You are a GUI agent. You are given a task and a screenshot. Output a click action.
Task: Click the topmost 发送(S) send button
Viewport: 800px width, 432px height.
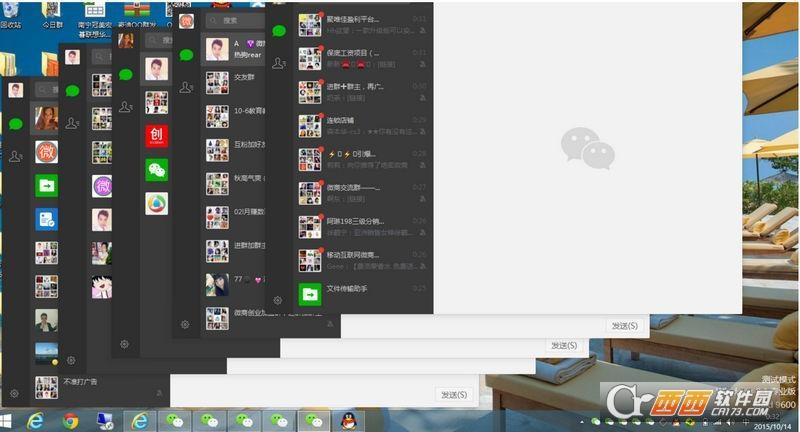click(623, 326)
